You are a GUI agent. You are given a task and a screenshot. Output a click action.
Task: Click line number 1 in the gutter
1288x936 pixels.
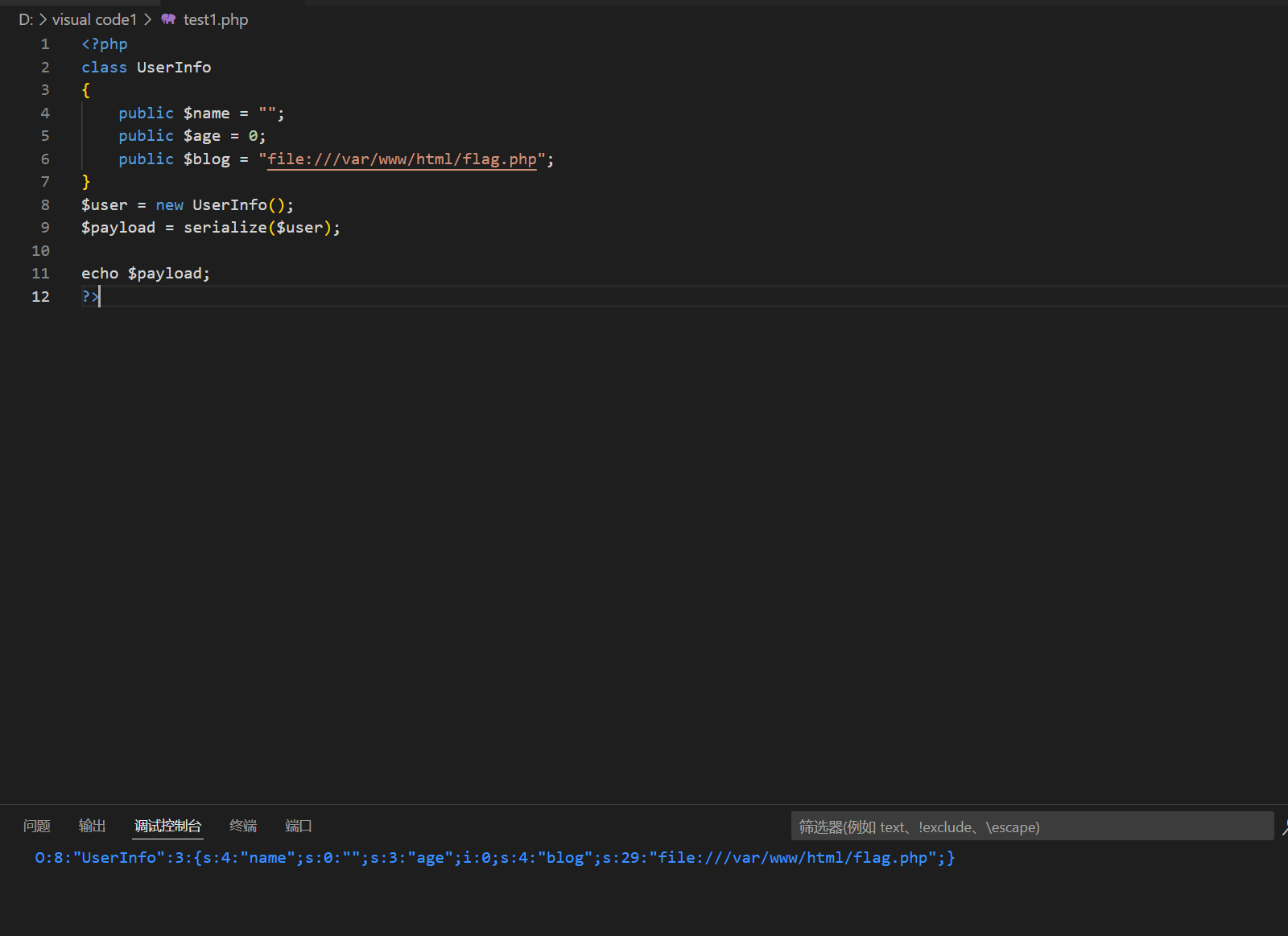(45, 44)
